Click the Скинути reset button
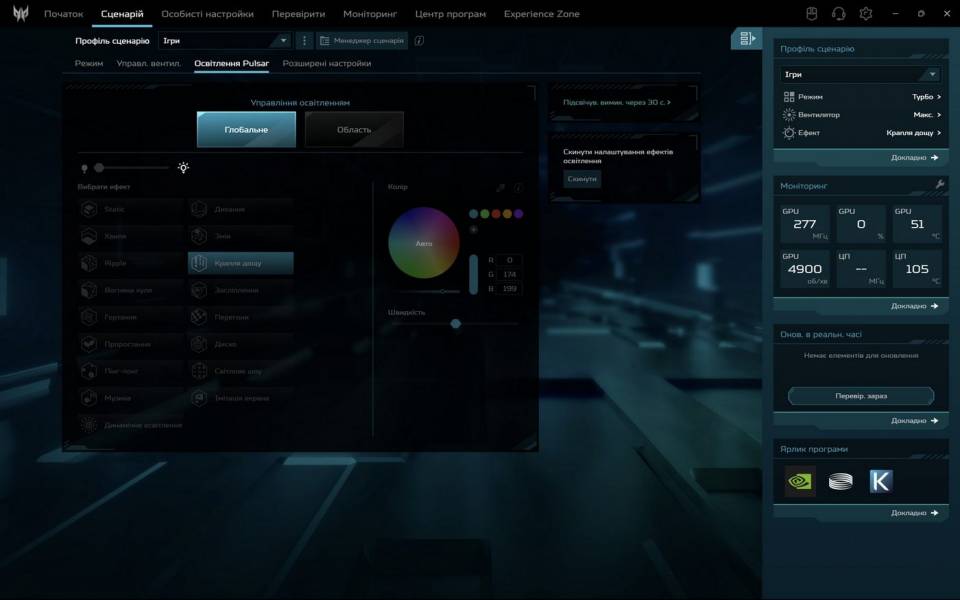960x600 pixels. [582, 179]
